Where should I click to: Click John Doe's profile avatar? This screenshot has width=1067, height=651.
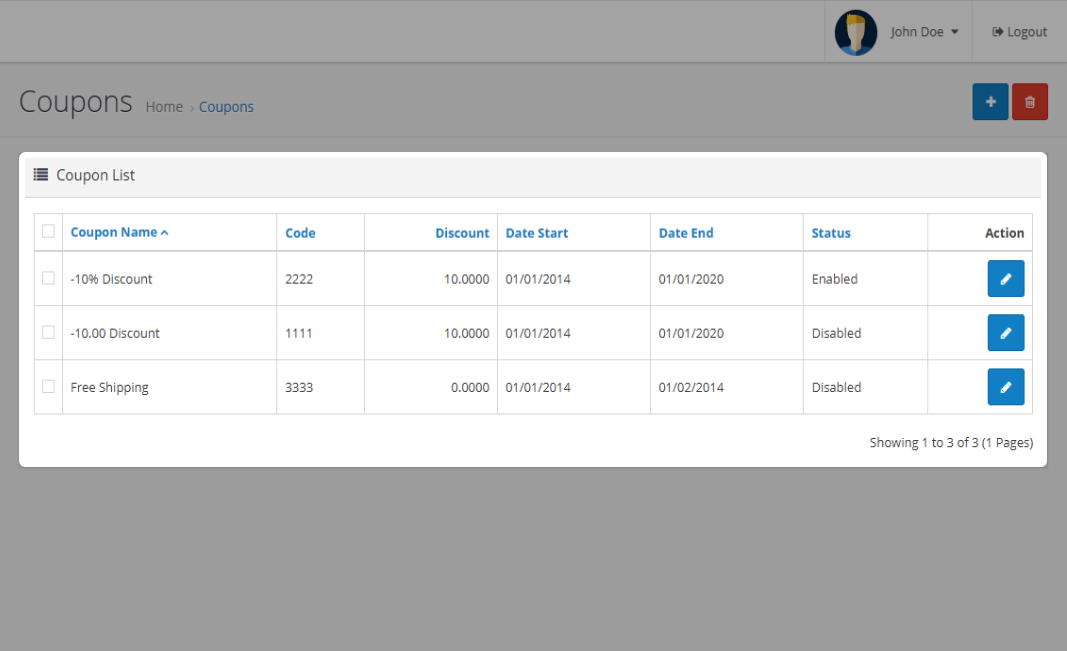pyautogui.click(x=856, y=32)
